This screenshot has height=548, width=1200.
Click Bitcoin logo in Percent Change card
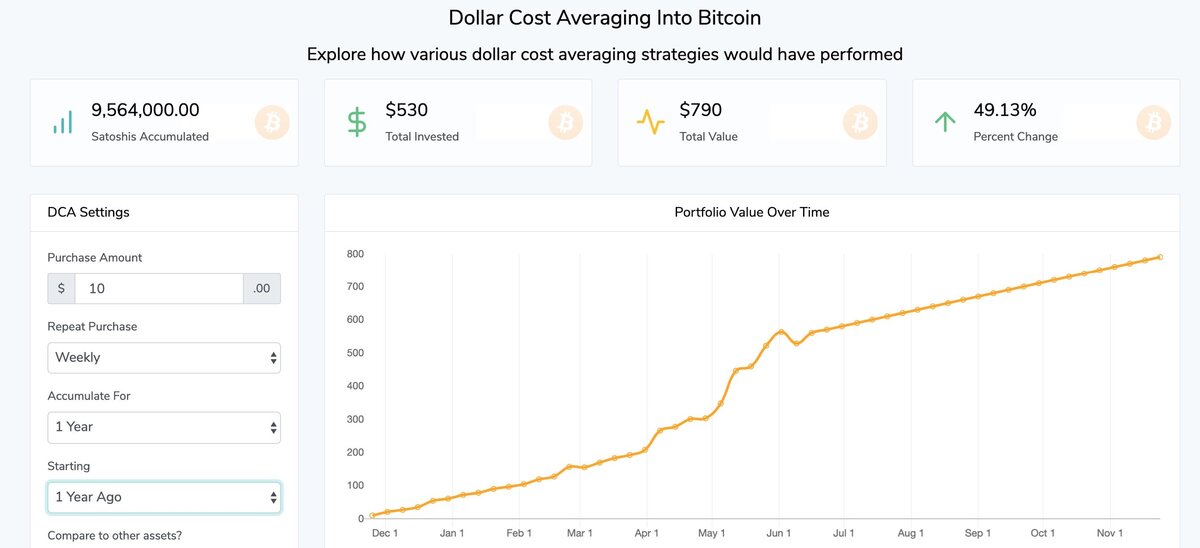coord(1153,123)
